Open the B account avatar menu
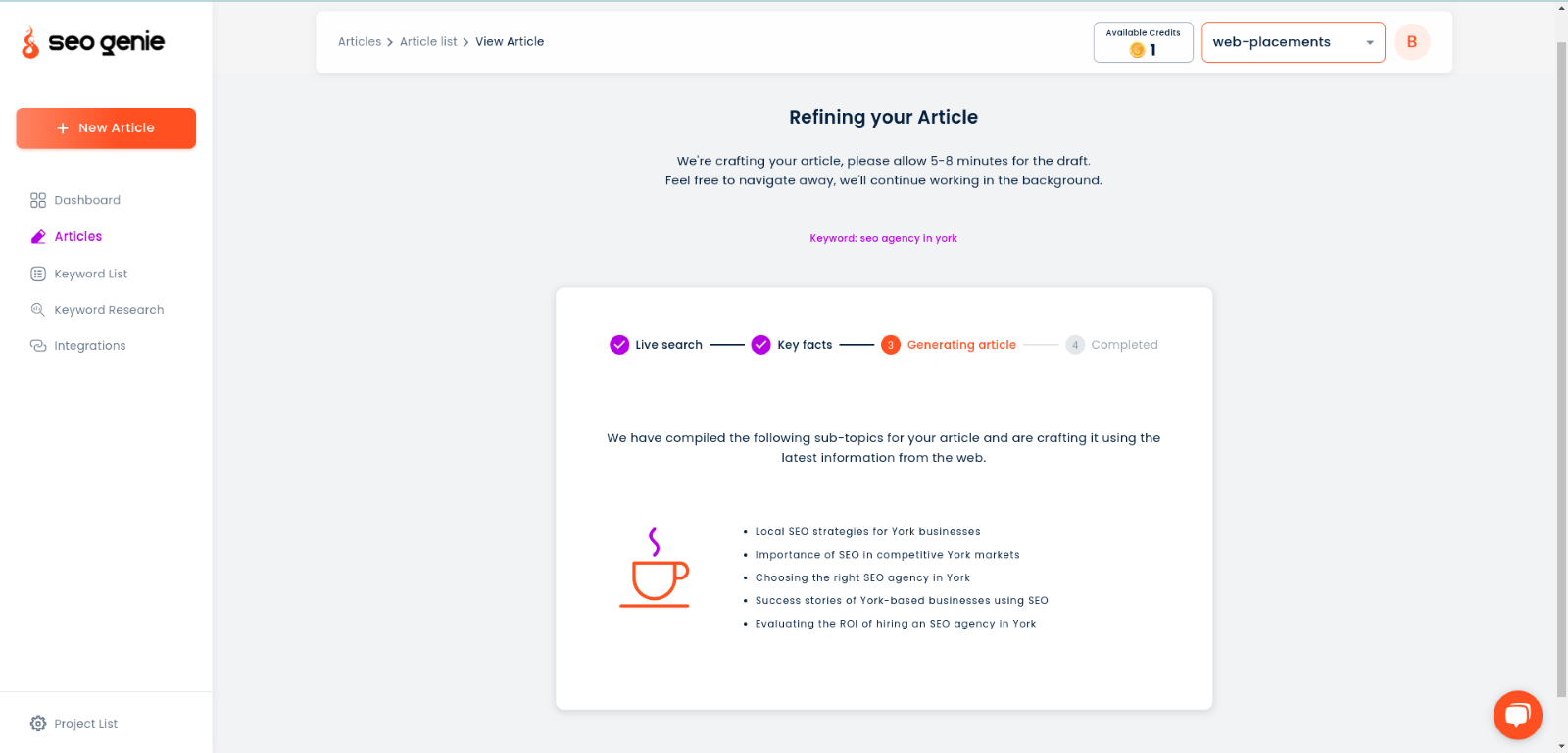 click(1411, 42)
